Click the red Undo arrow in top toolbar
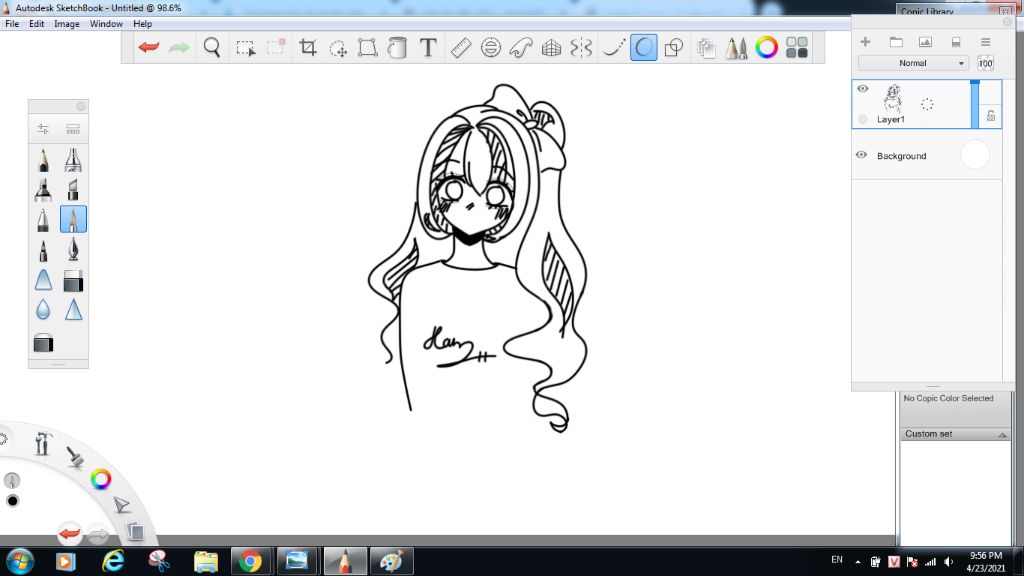This screenshot has height=576, width=1024. [x=149, y=47]
